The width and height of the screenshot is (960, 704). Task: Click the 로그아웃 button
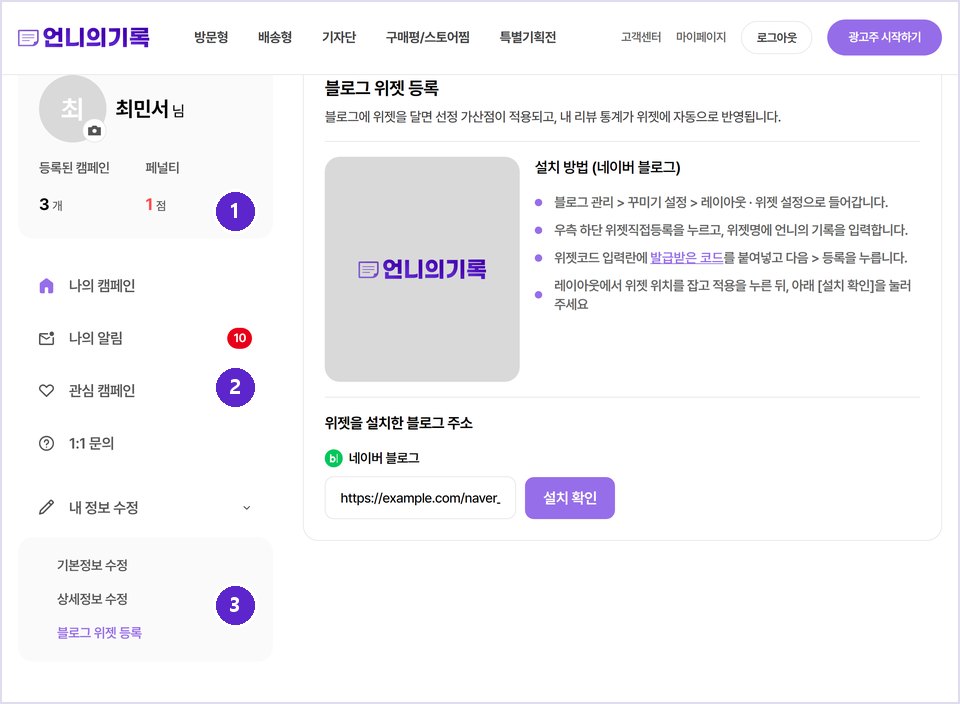tap(776, 37)
